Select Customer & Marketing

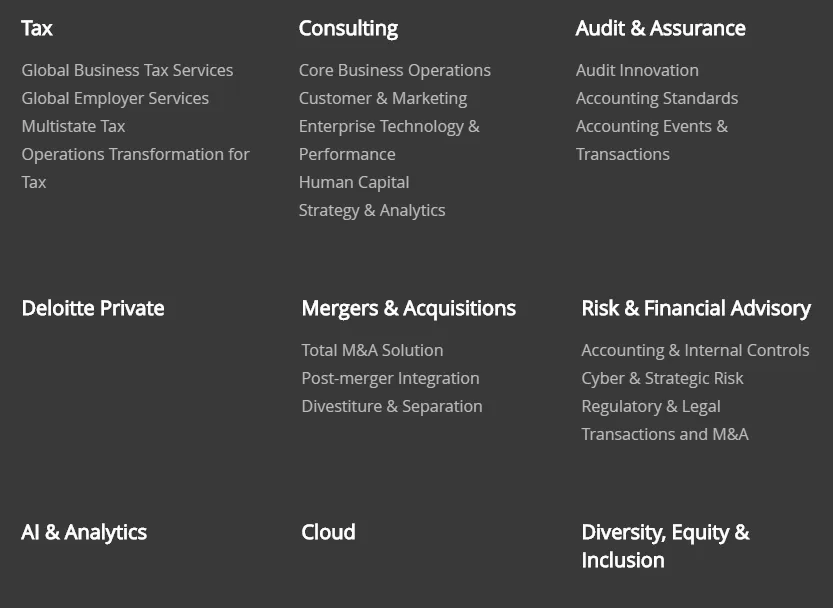[x=383, y=98]
